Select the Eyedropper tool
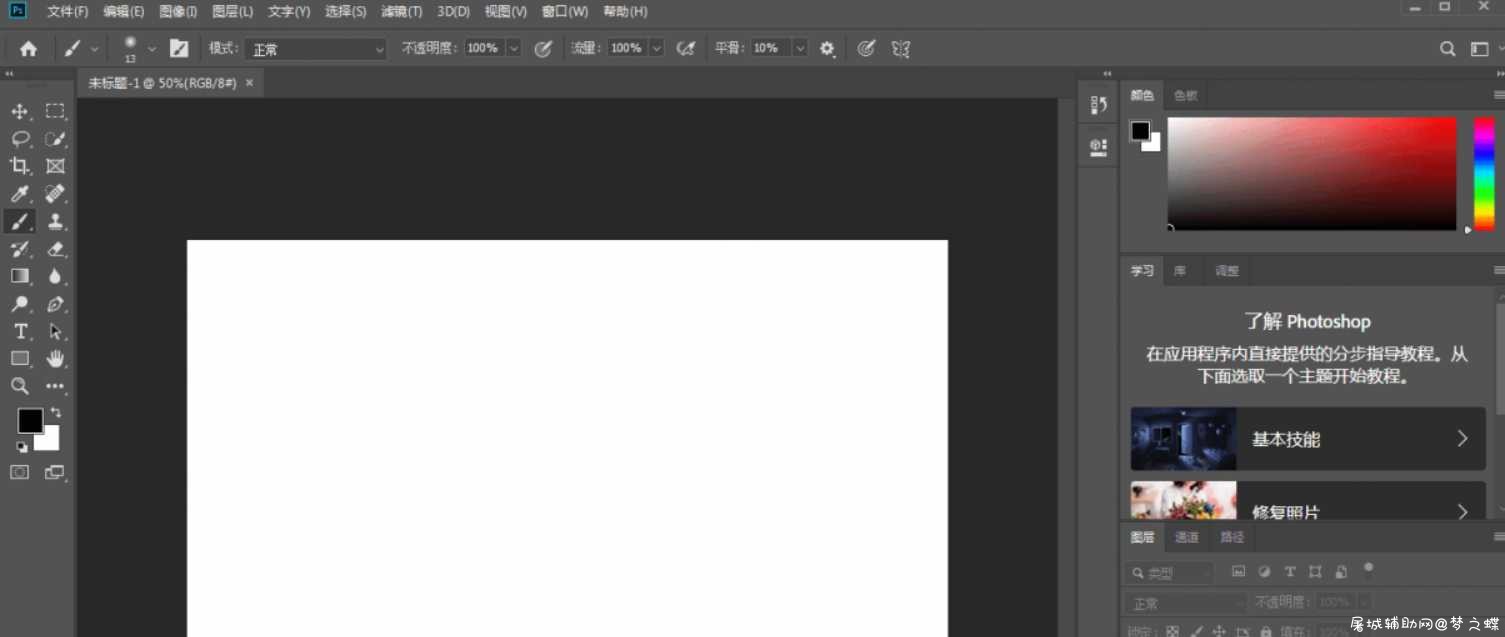This screenshot has height=637, width=1505. [19, 194]
